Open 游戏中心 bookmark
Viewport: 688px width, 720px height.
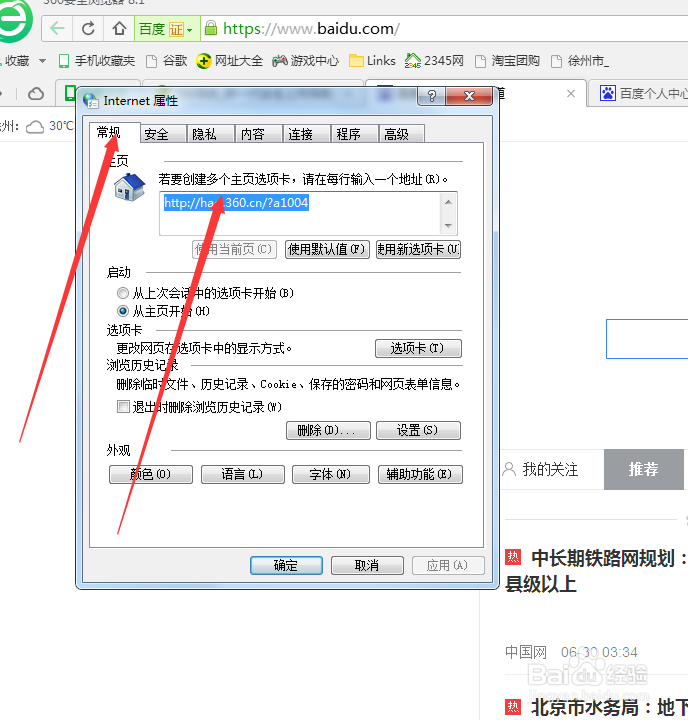(x=305, y=61)
